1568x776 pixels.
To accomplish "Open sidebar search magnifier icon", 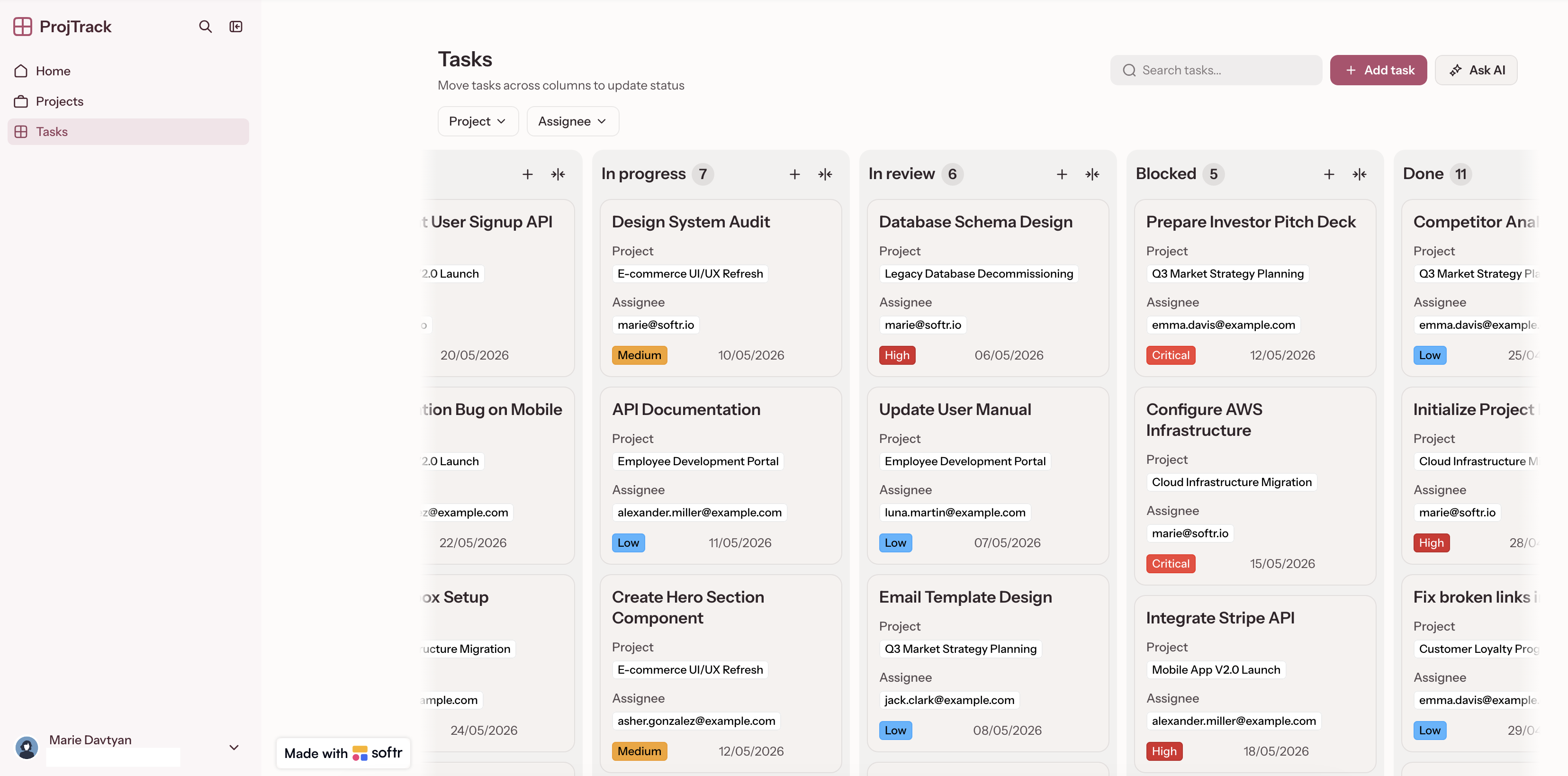I will coord(205,26).
